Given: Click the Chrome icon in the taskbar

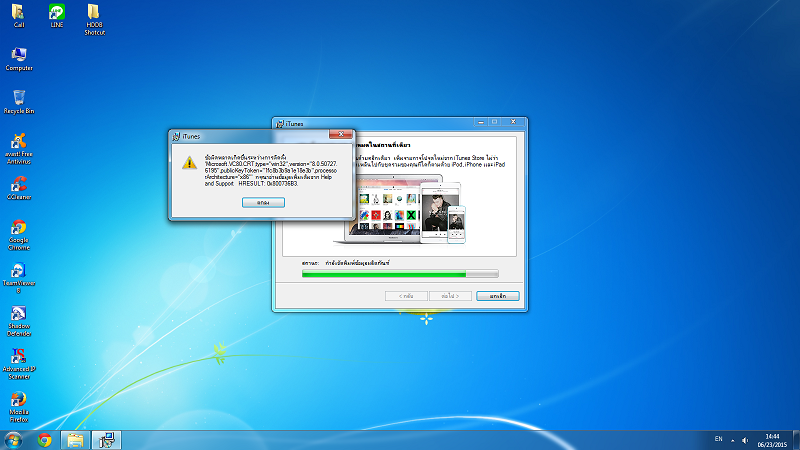Looking at the screenshot, I should click(44, 440).
